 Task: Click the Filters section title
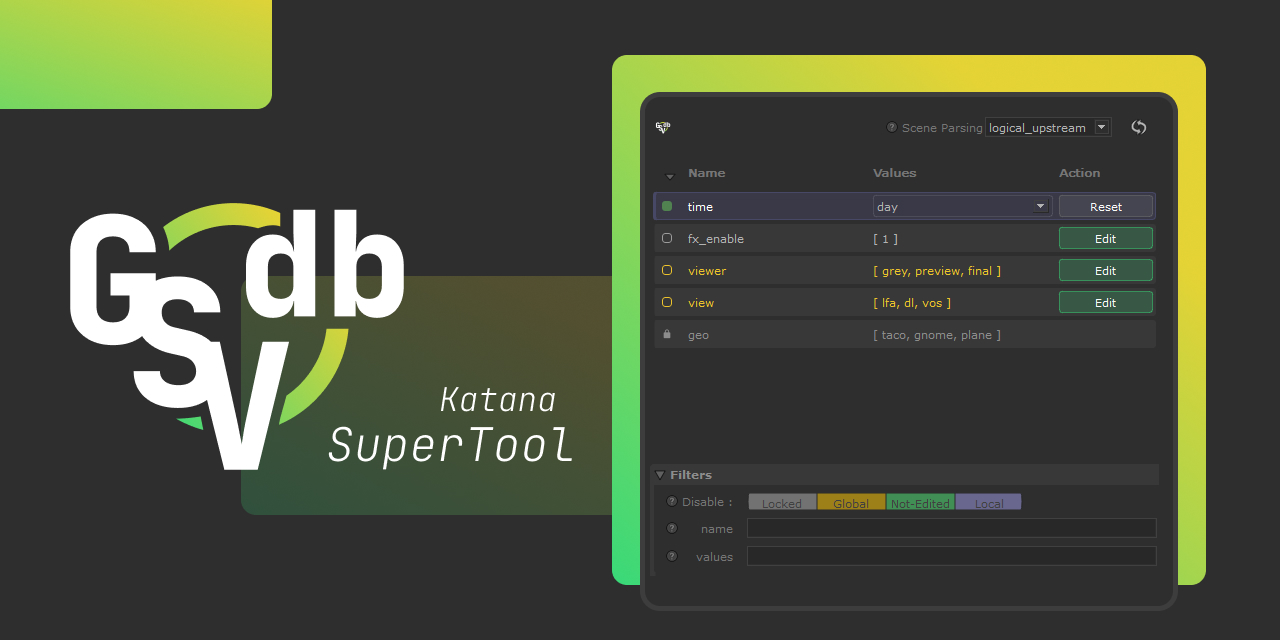[x=691, y=475]
